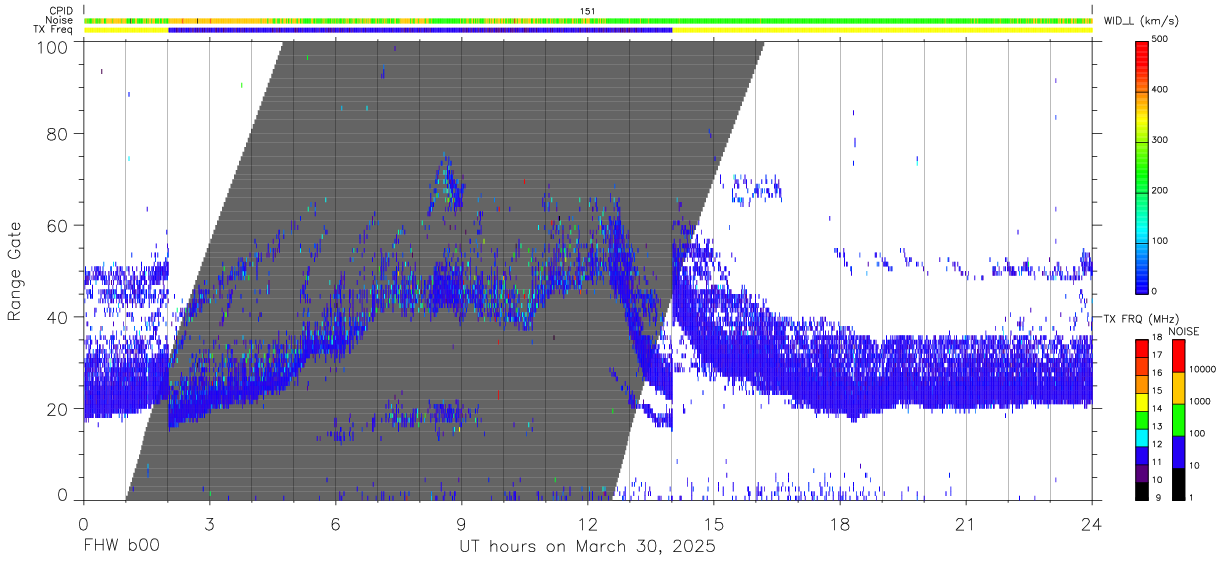Image resolution: width=1228 pixels, height=567 pixels.
Task: Click the Range Gate y-axis title
Action: (x=15, y=270)
